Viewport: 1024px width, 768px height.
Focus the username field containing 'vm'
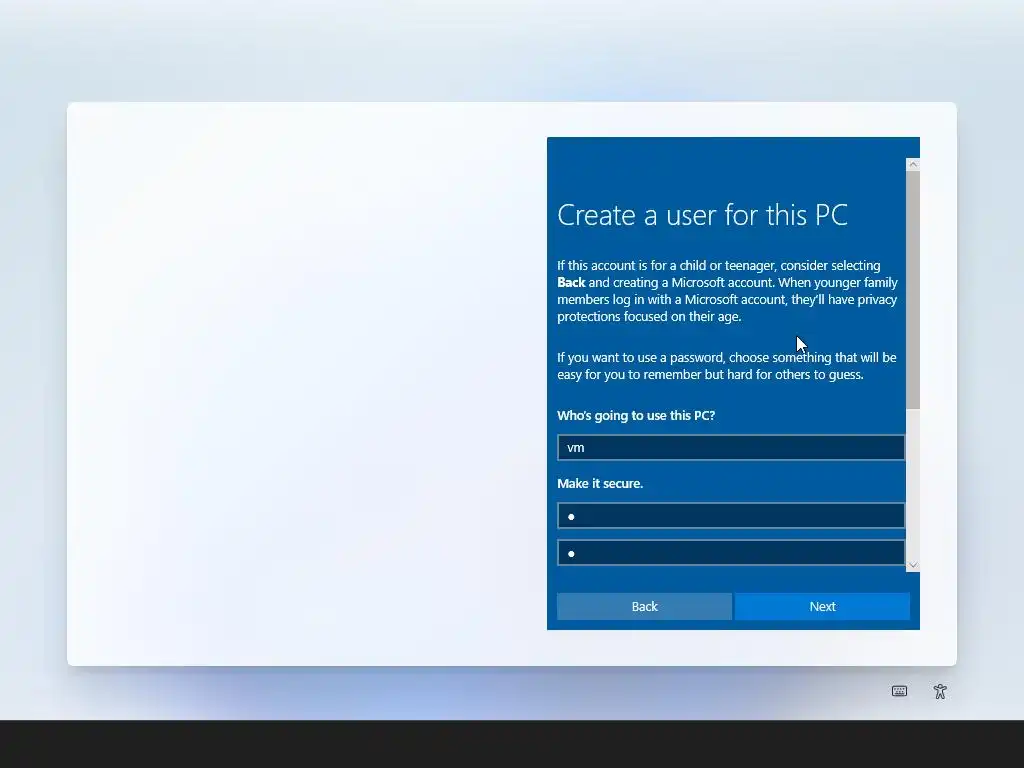pos(731,447)
